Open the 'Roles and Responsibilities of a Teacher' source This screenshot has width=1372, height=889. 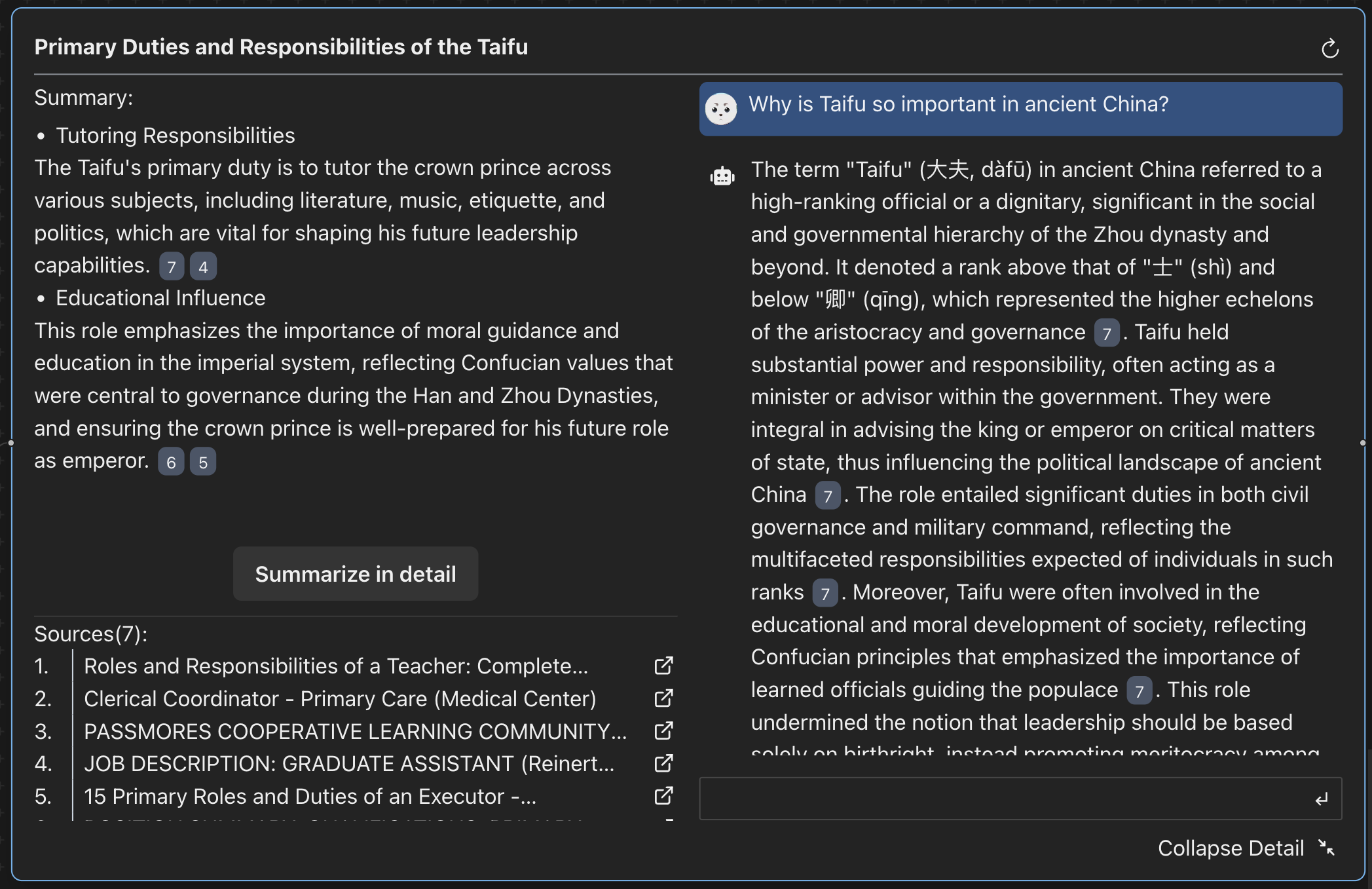(336, 666)
